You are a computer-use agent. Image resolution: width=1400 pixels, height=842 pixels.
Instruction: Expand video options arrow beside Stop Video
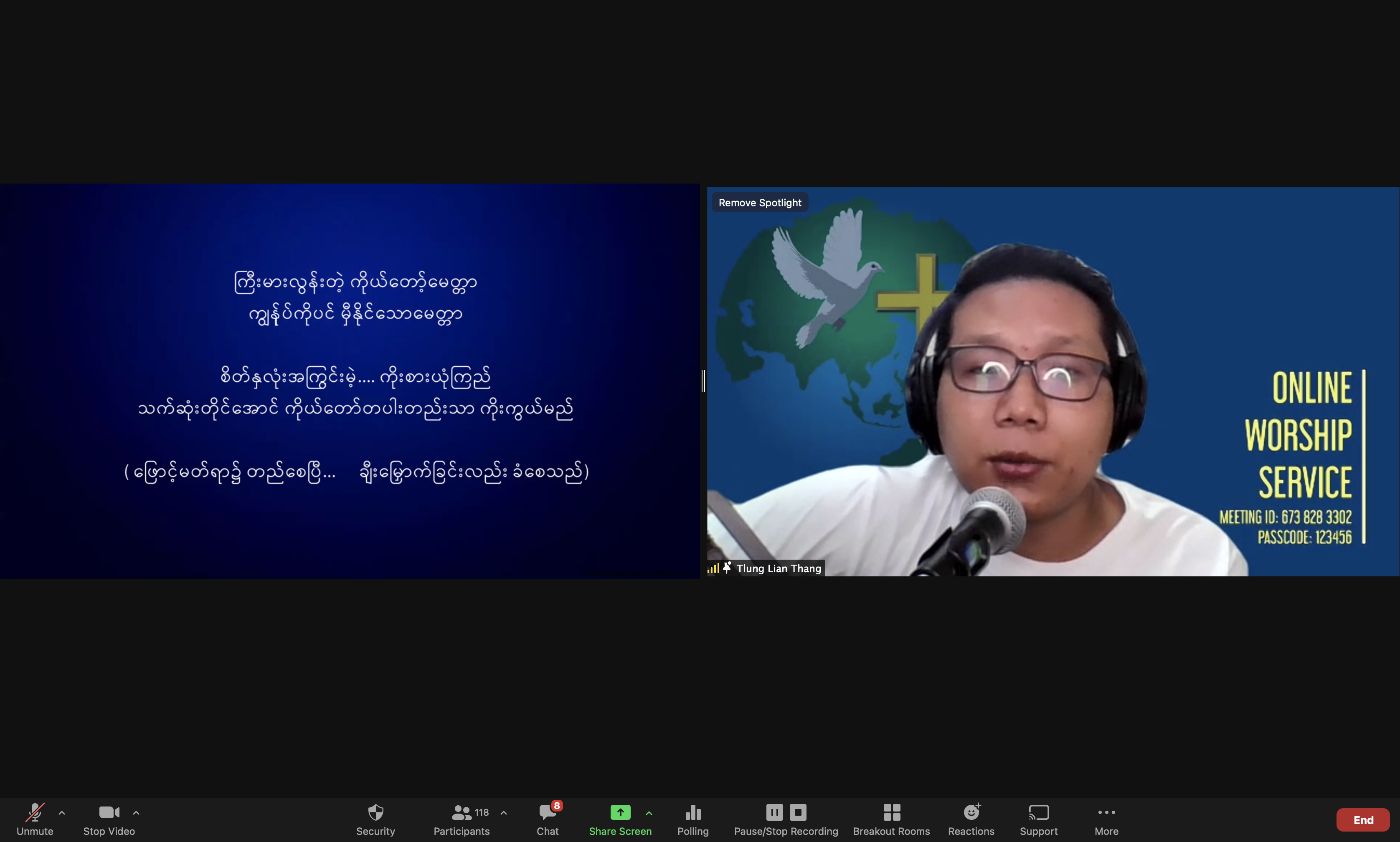(136, 812)
